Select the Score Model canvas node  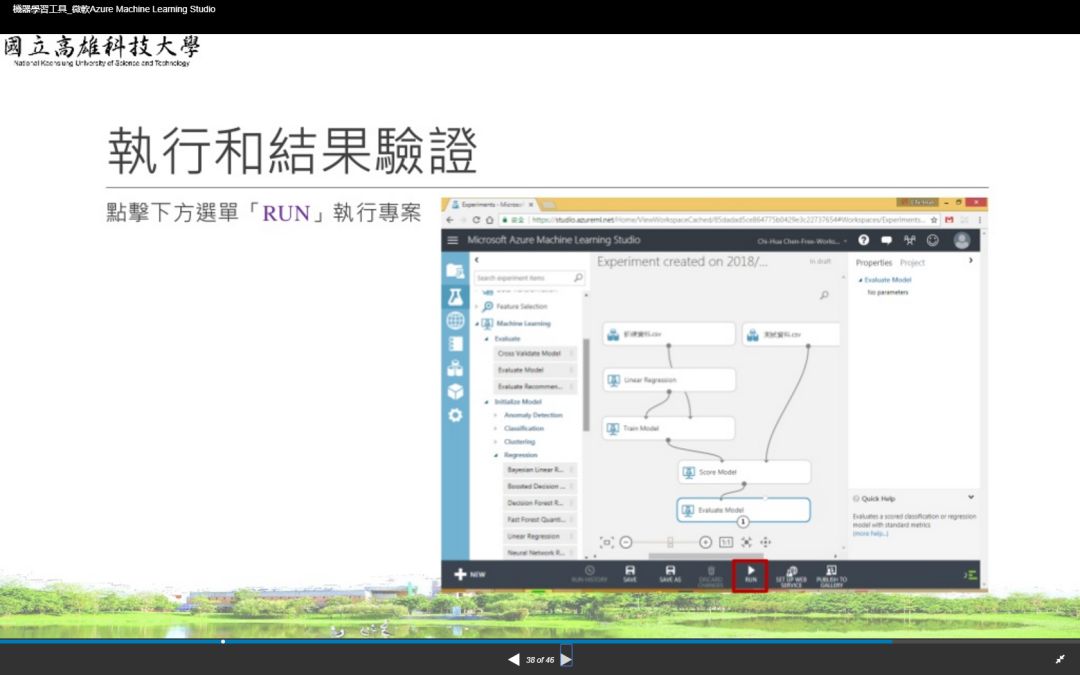click(744, 472)
